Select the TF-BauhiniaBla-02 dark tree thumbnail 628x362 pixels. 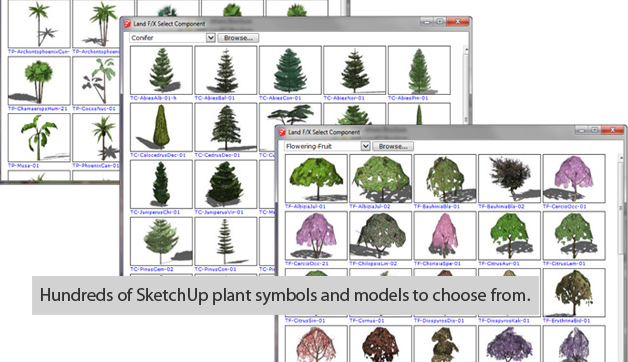pyautogui.click(x=509, y=179)
